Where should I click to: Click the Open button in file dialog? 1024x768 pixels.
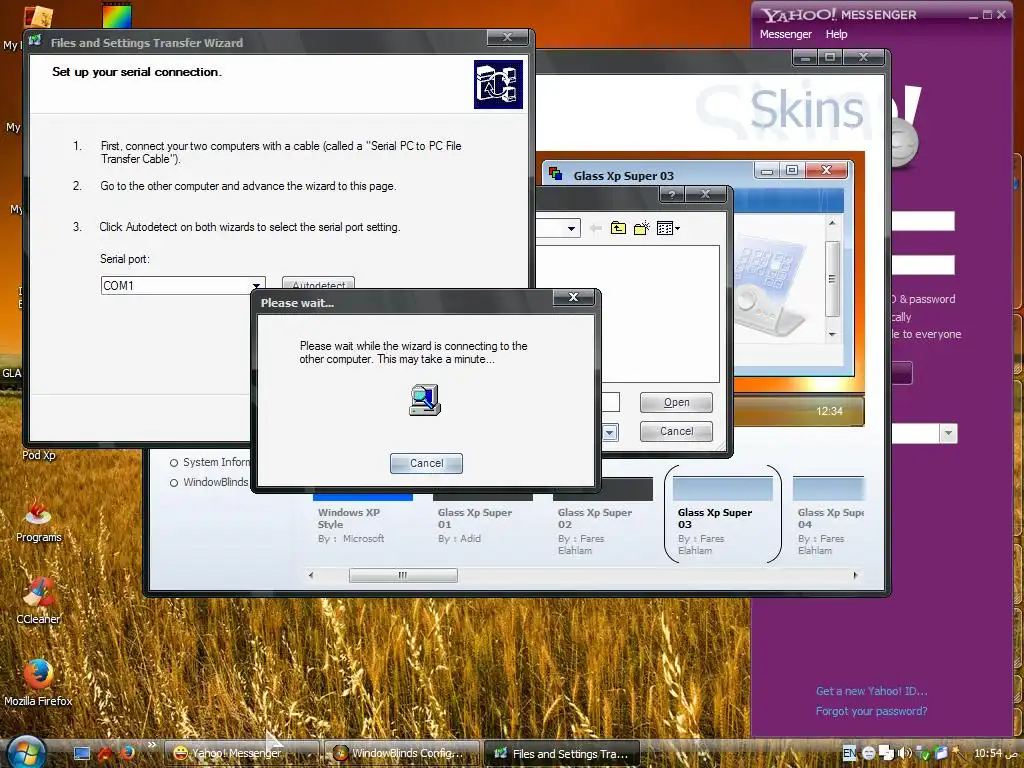[676, 402]
